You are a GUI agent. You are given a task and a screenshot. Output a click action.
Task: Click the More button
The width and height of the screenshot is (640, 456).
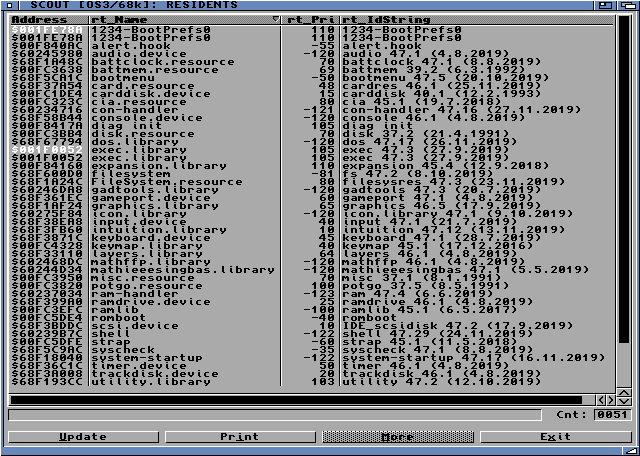[x=398, y=437]
